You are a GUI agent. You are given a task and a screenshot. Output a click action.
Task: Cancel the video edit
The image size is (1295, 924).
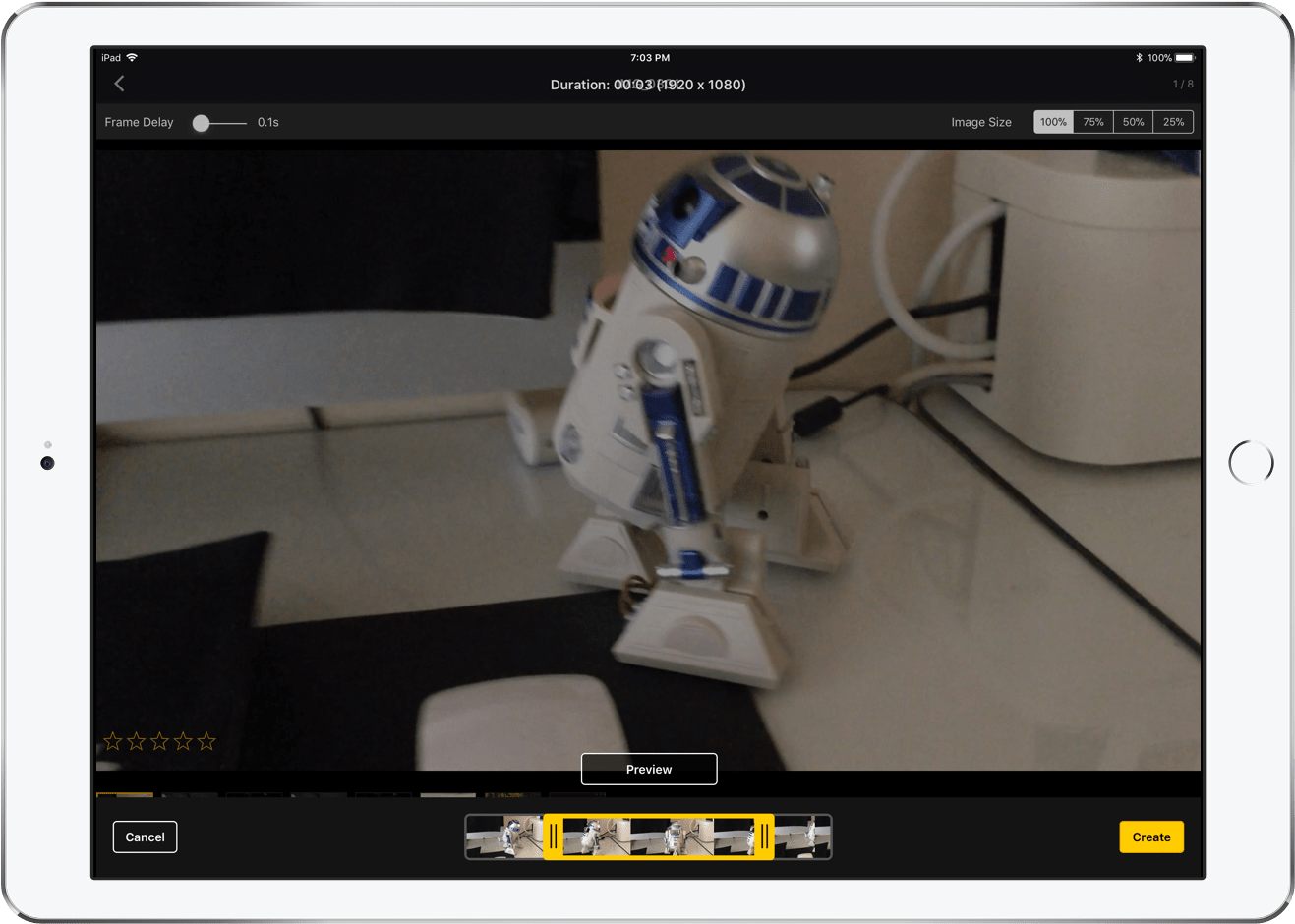point(145,837)
